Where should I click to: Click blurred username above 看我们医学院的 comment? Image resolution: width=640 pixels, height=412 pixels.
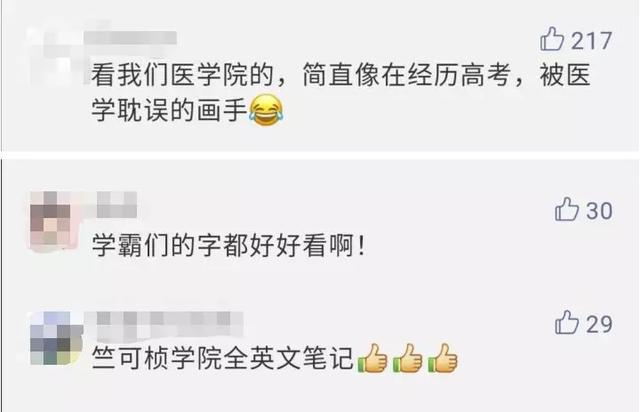(x=130, y=38)
